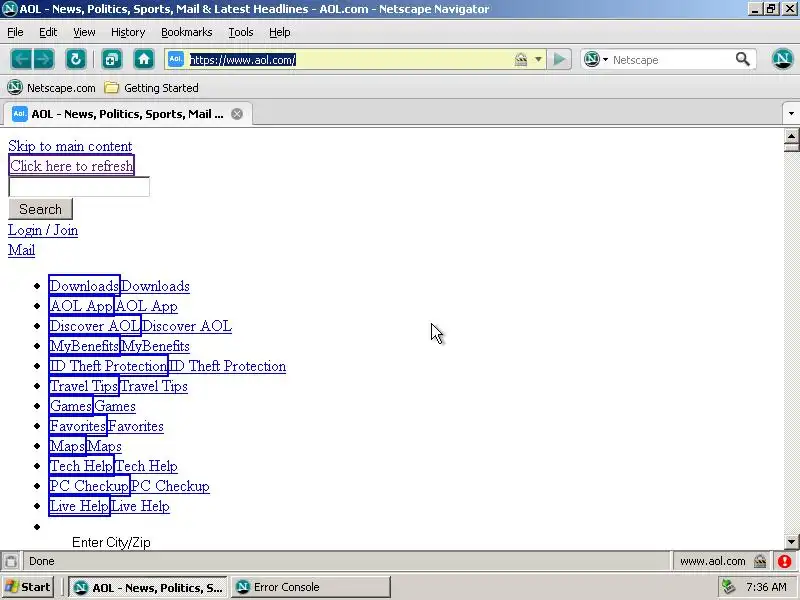Open the Windows Start menu
Viewport: 800px width, 600px height.
pos(28,587)
